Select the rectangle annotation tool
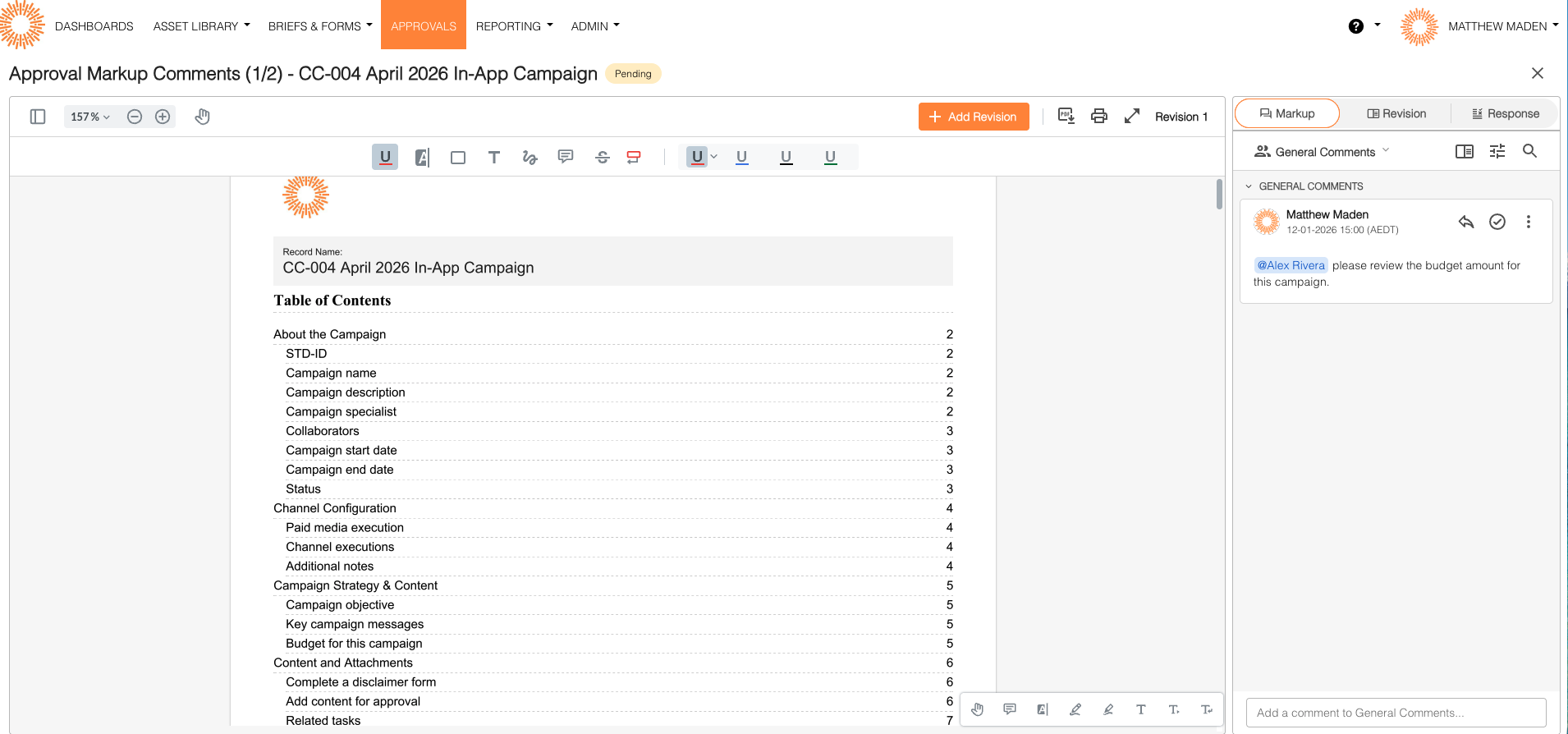The image size is (1568, 734). (x=458, y=158)
